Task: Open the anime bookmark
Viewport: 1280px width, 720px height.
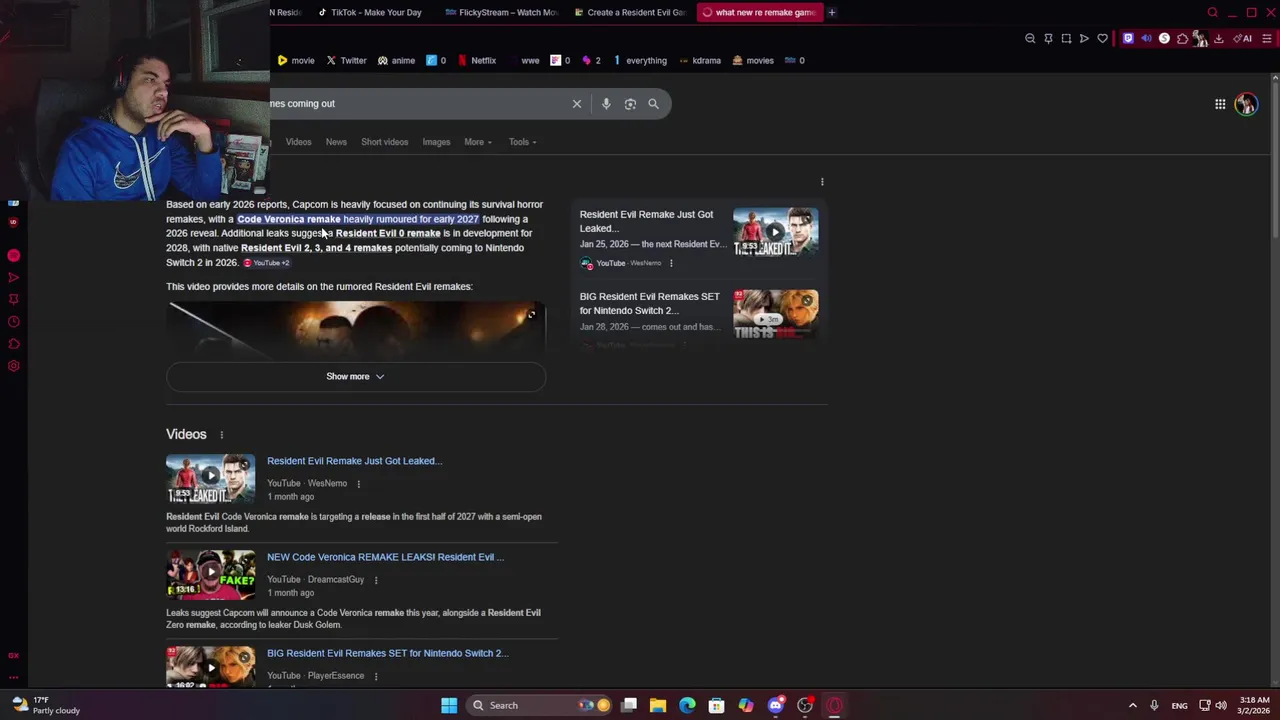Action: coord(396,61)
